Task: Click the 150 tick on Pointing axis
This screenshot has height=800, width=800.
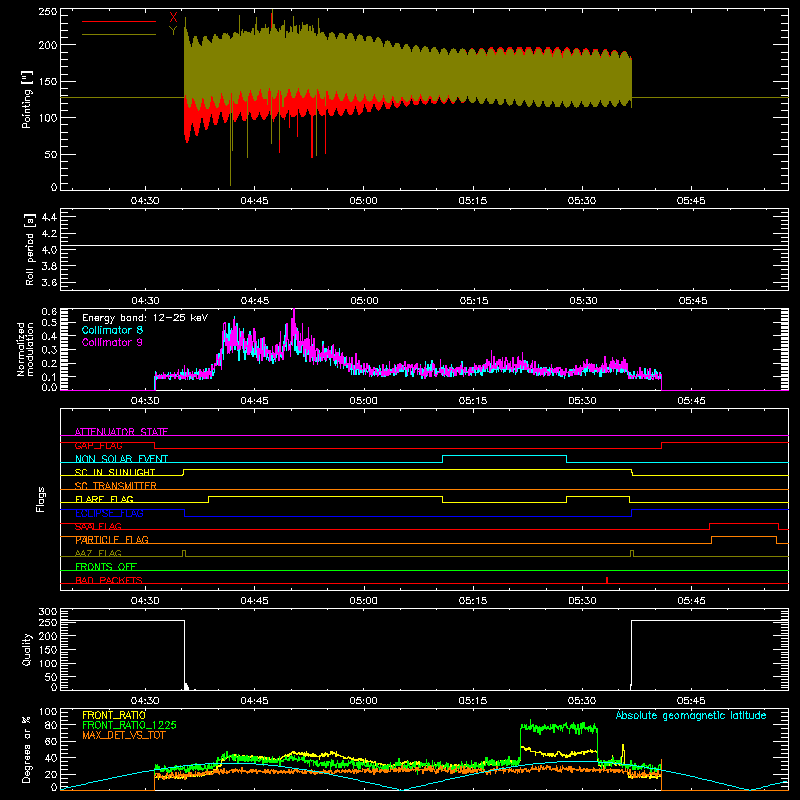Action: (47, 81)
